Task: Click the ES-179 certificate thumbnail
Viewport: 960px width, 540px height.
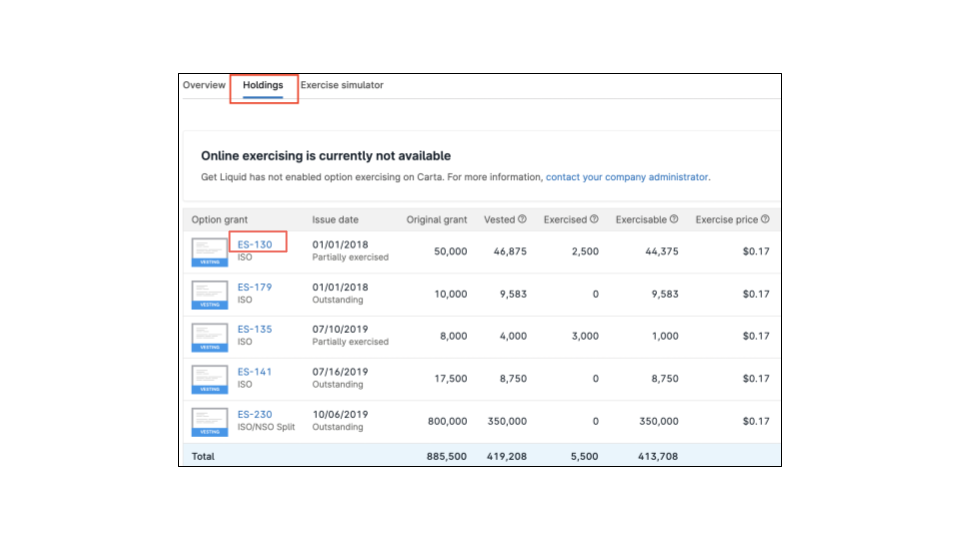Action: 209,295
